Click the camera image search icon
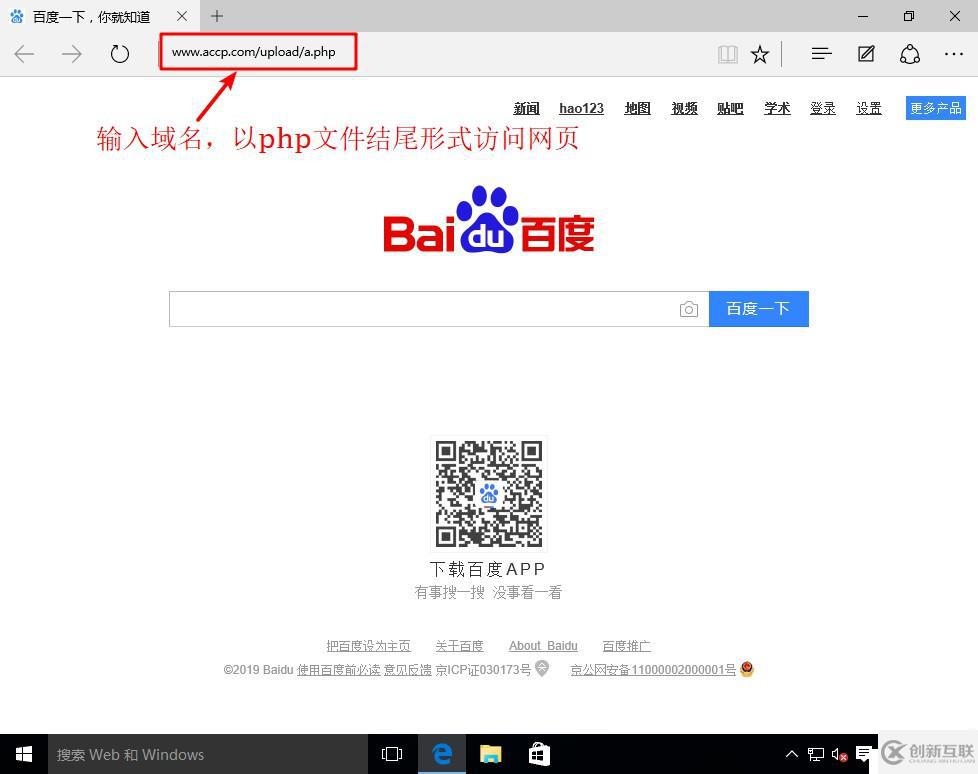This screenshot has width=978, height=774. pos(689,309)
